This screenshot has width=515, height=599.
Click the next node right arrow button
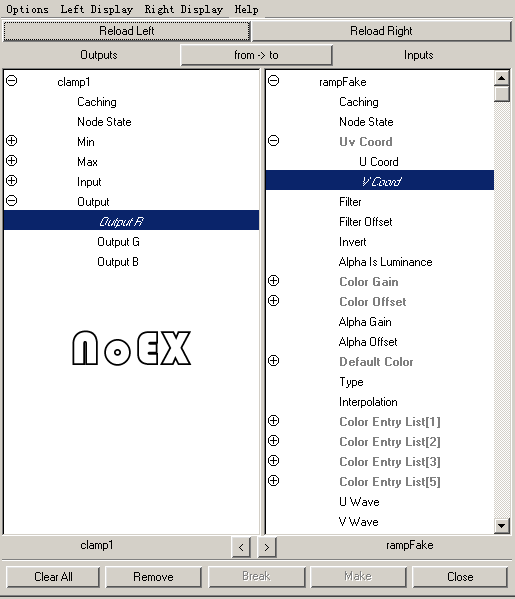[267, 547]
